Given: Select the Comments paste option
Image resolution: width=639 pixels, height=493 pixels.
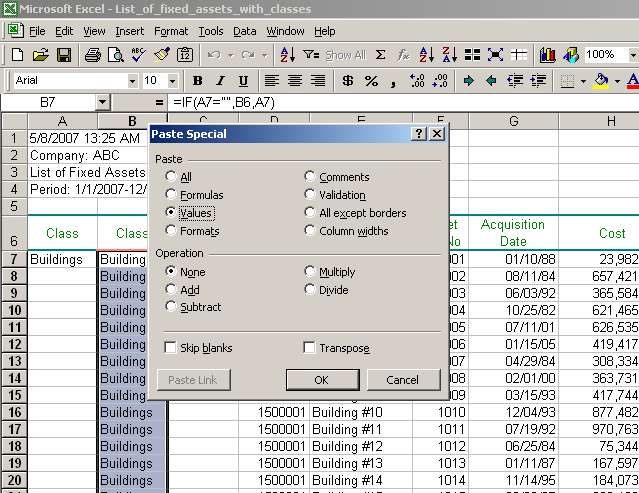Looking at the screenshot, I should (x=310, y=176).
